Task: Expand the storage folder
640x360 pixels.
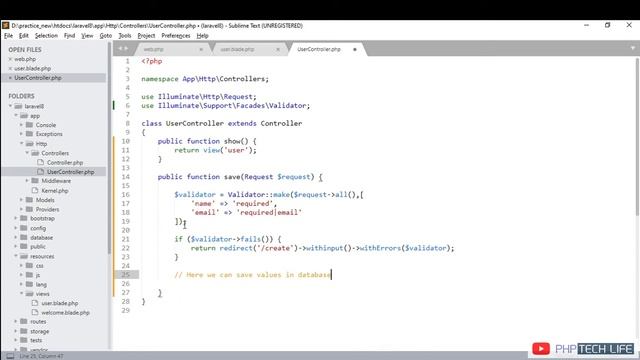Action: [16, 331]
